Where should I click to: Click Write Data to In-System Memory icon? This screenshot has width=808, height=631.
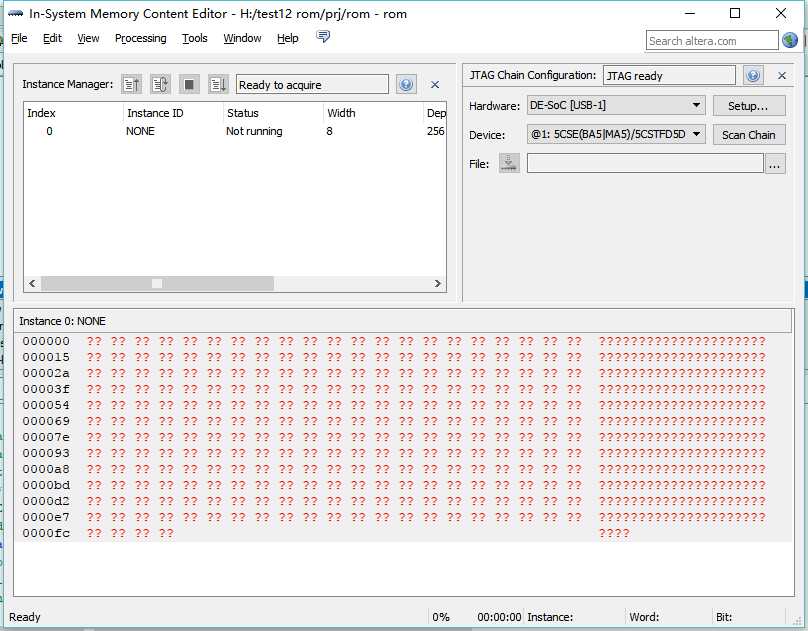(218, 84)
